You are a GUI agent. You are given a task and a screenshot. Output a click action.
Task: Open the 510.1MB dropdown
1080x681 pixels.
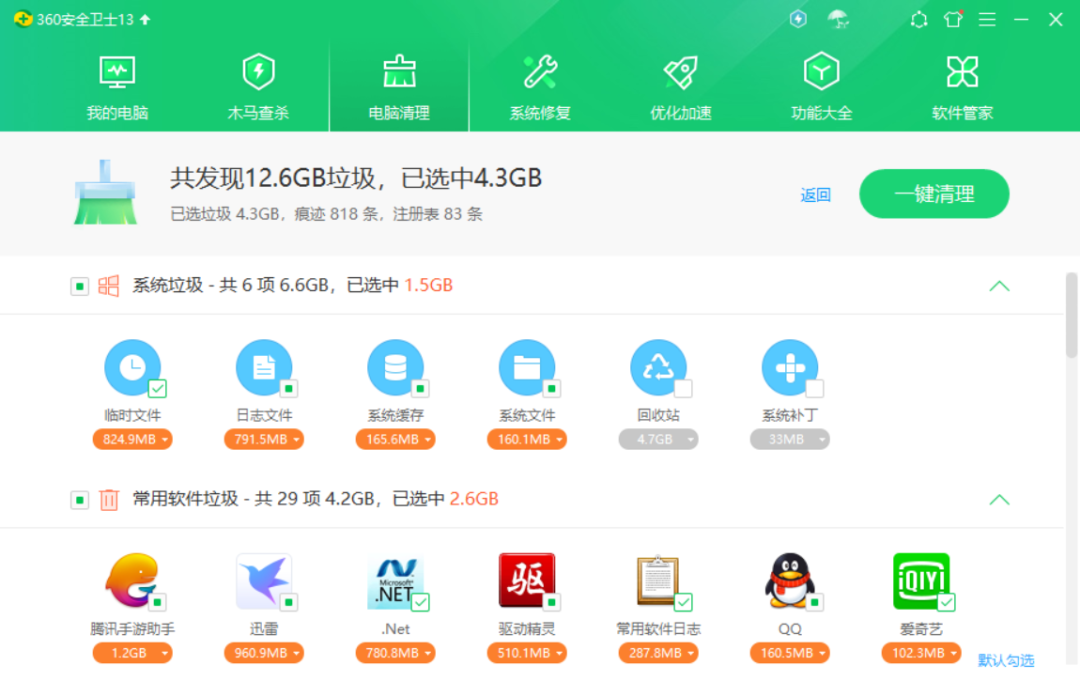click(x=527, y=653)
